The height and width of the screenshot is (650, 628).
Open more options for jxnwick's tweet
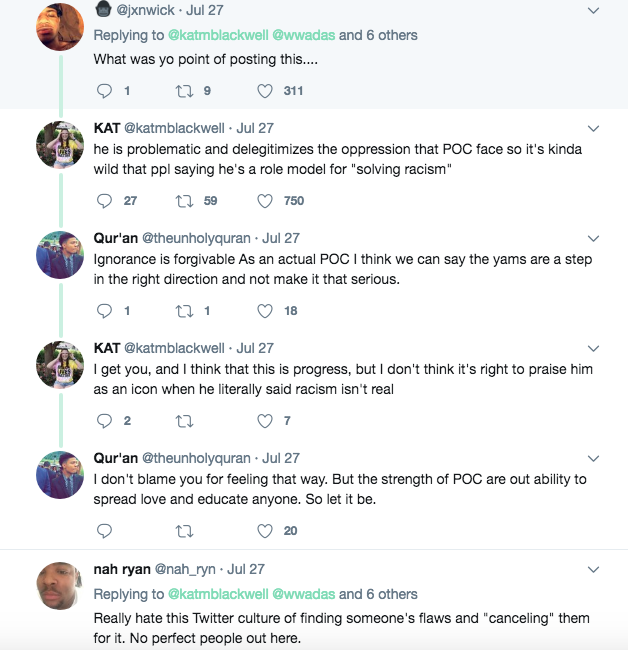tap(593, 11)
